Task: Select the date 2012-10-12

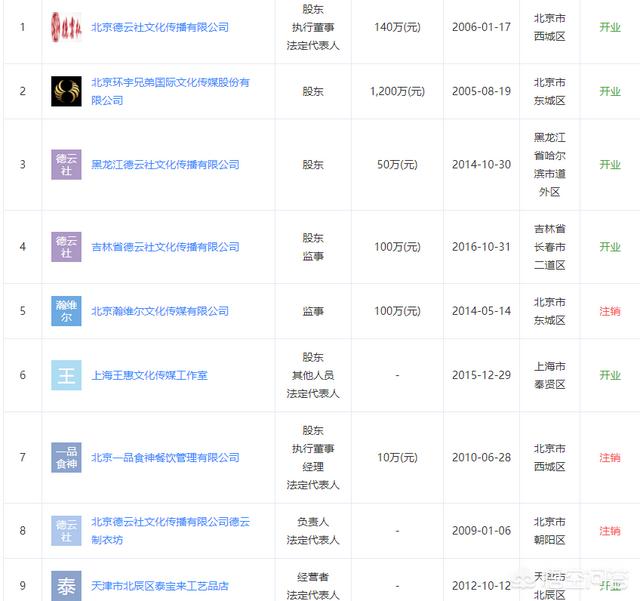Action: point(481,586)
